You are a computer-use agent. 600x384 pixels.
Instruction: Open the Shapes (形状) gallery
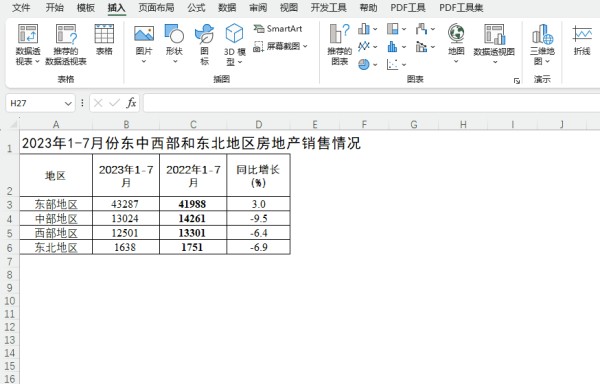tap(174, 44)
